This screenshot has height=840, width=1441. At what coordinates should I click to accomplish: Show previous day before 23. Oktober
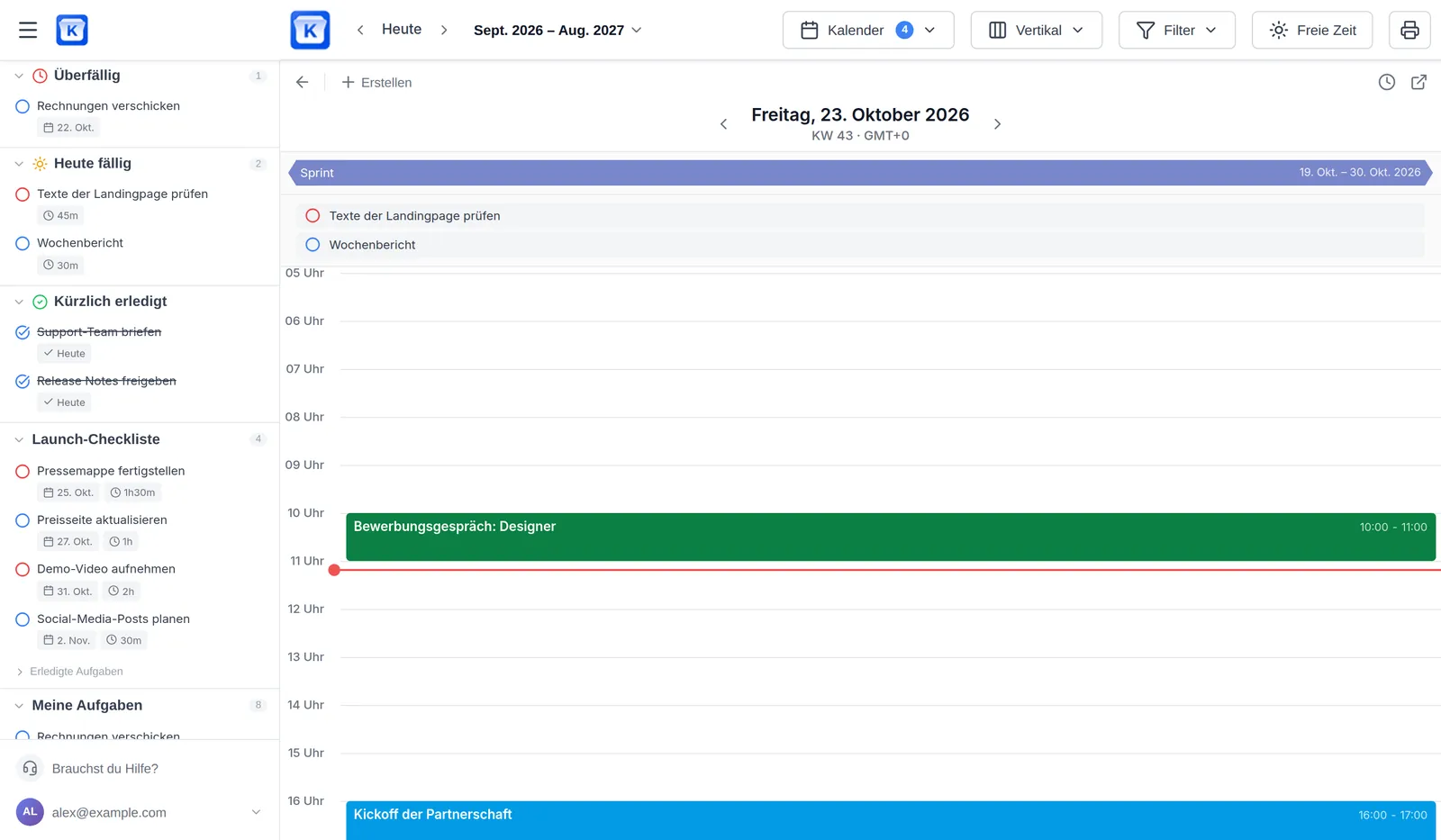click(x=723, y=124)
